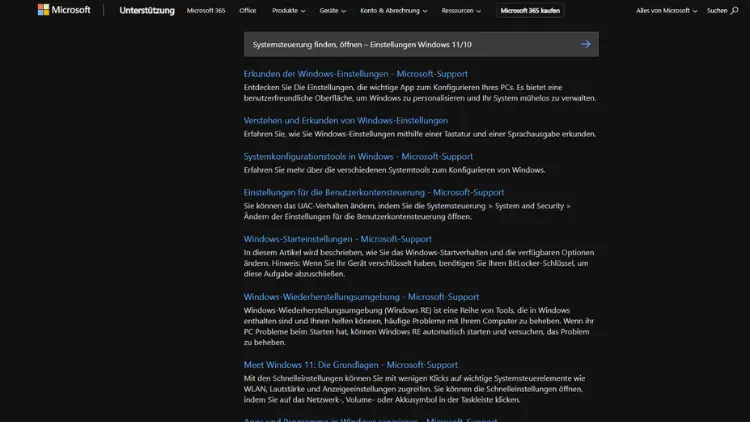Viewport: 750px width, 422px height.
Task: Click the description starting 'Entdecken Sie Die Einstellungen'
Action: (x=420, y=93)
